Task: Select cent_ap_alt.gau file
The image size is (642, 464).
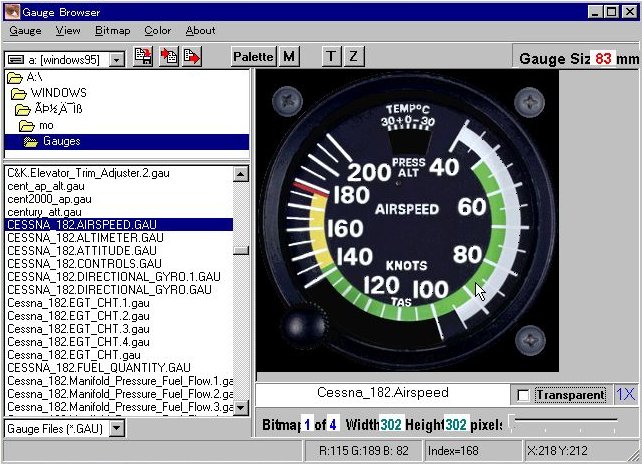Action: (46, 186)
